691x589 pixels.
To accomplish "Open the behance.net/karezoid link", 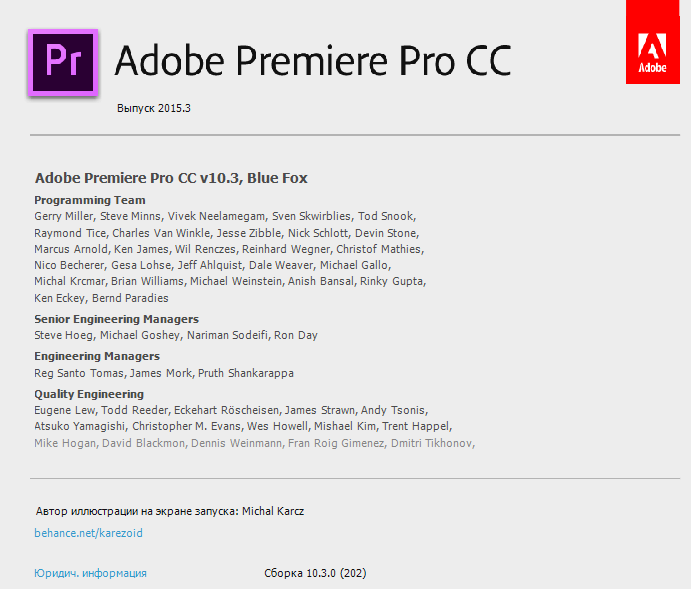I will (x=88, y=533).
